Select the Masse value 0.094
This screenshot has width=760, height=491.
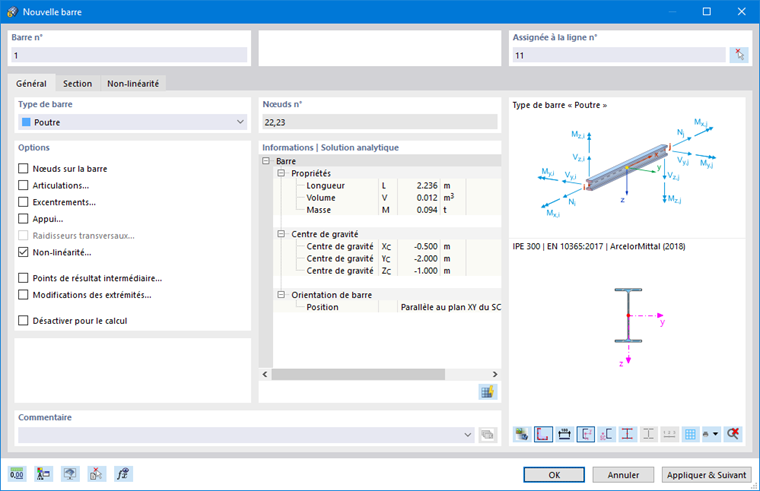[x=427, y=210]
